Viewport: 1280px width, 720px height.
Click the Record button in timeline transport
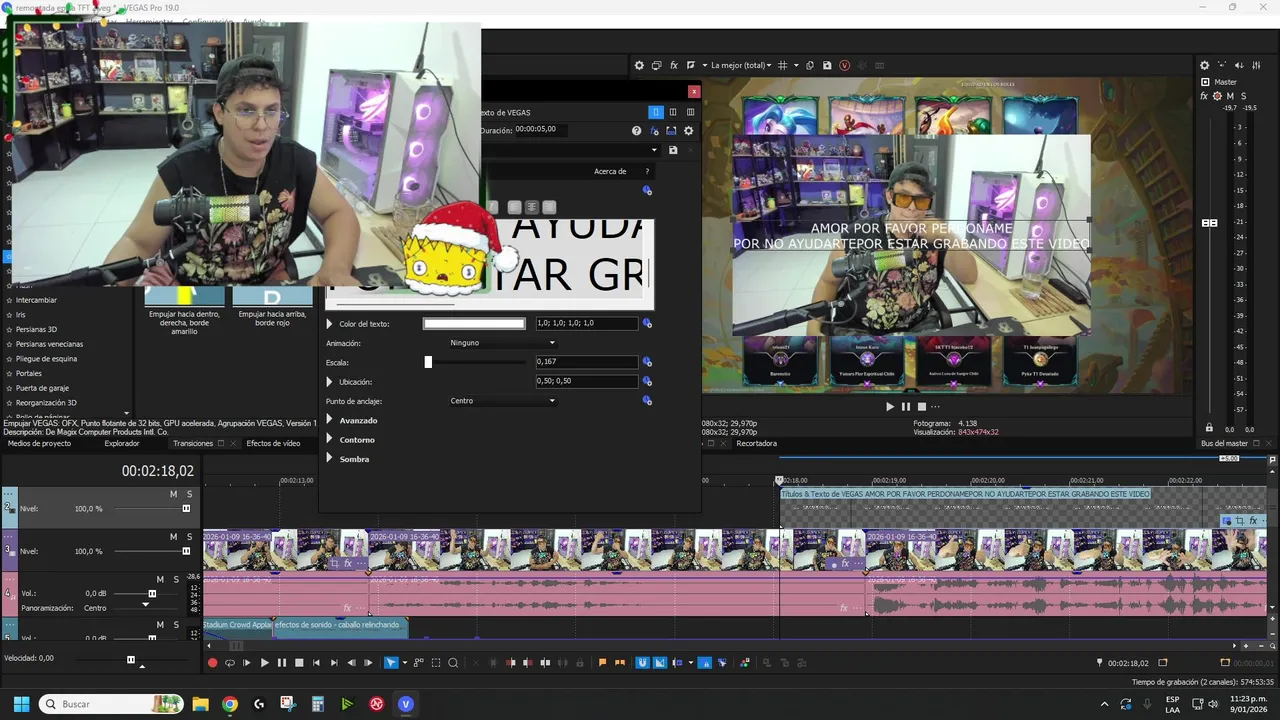point(212,663)
